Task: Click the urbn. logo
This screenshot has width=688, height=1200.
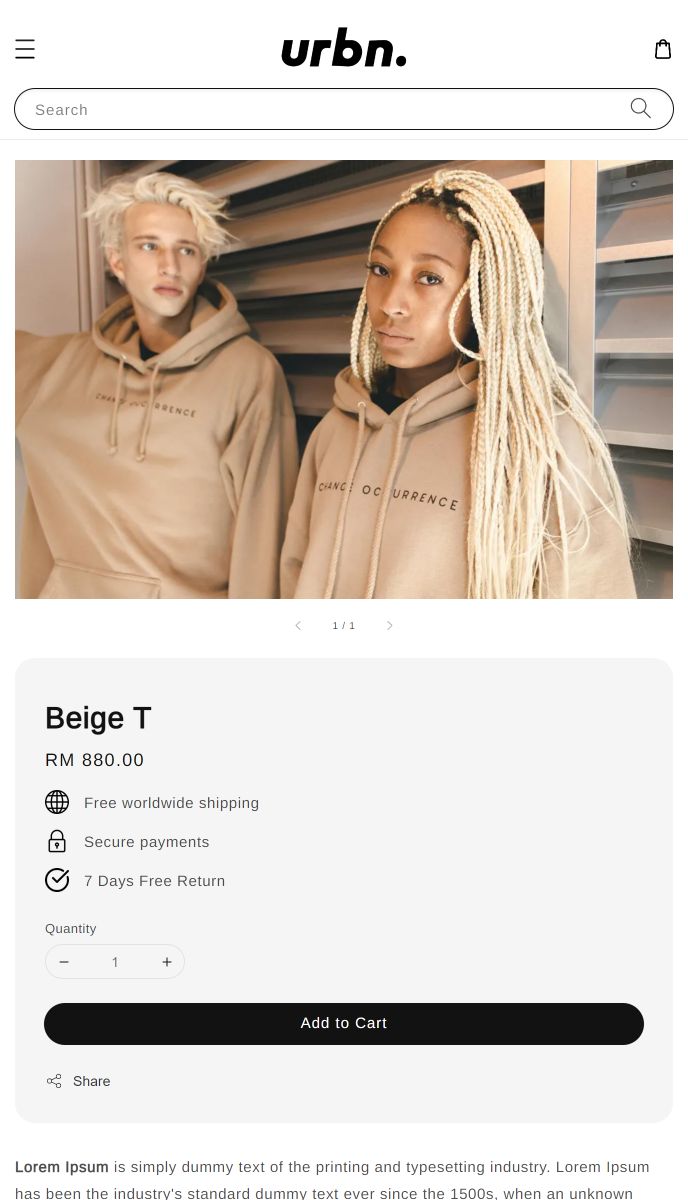Action: (x=344, y=48)
